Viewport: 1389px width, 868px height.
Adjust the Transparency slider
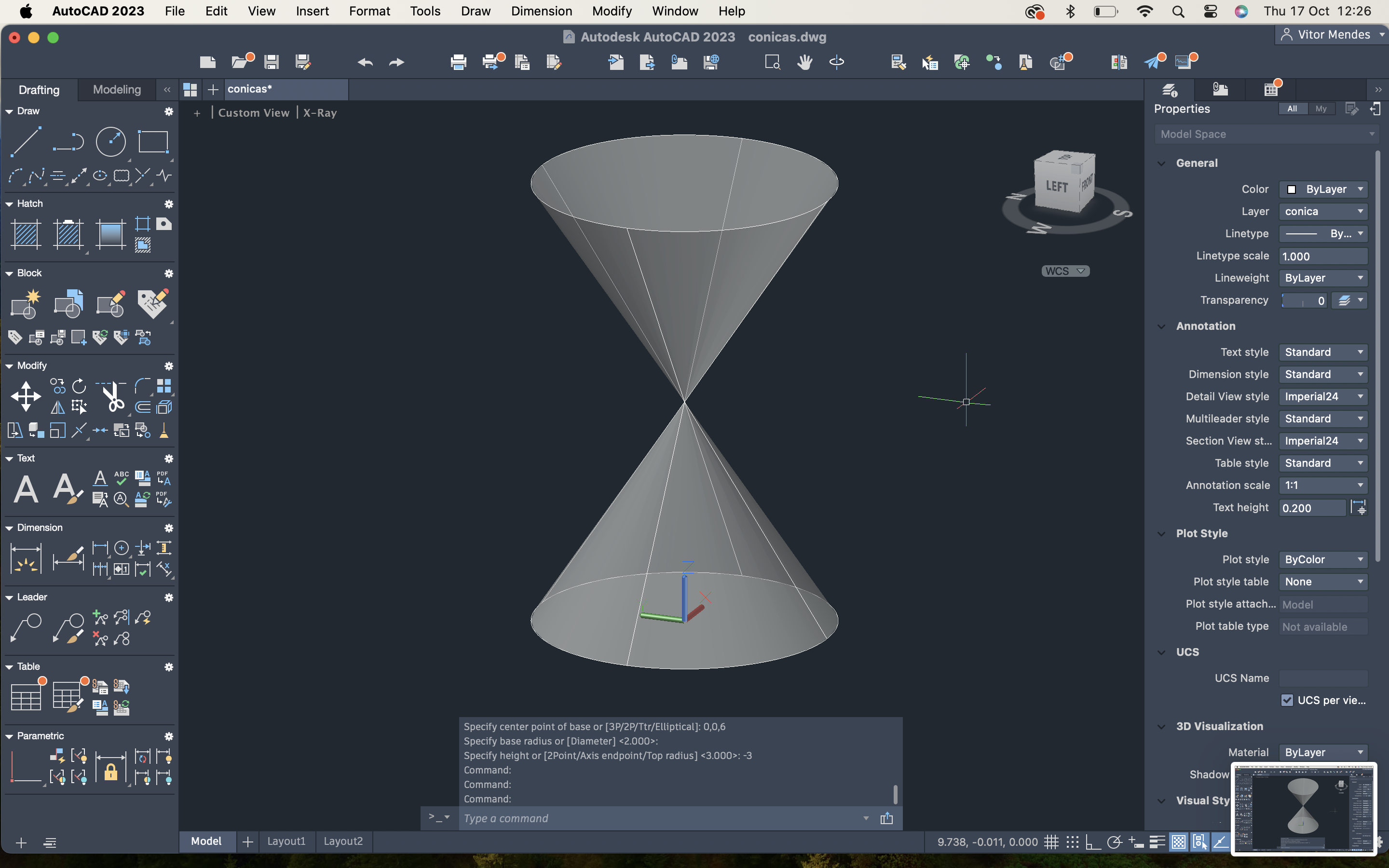tap(1304, 300)
